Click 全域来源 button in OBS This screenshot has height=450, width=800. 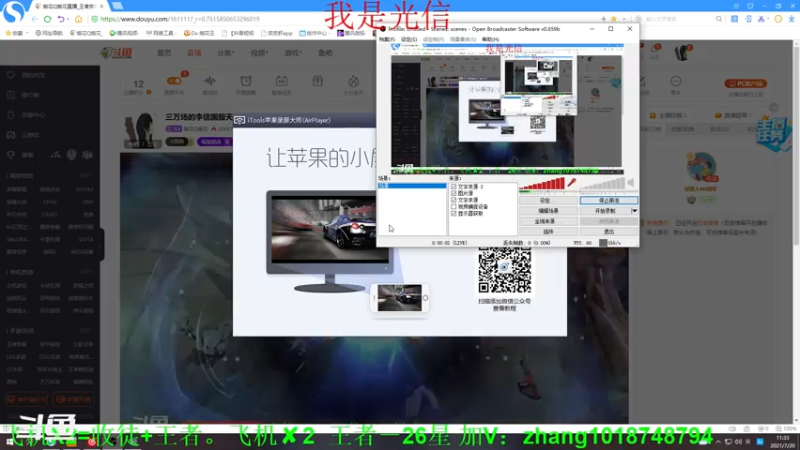tap(548, 221)
